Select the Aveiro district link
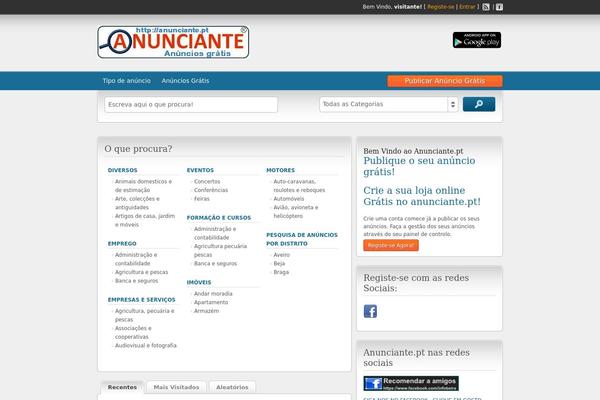The height and width of the screenshot is (400, 600). pos(282,255)
